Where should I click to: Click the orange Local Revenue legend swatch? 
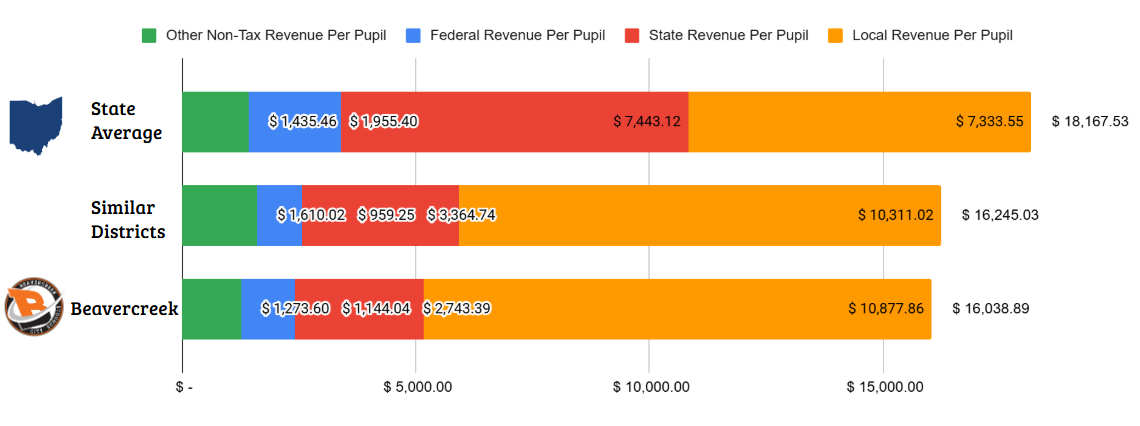[x=835, y=35]
